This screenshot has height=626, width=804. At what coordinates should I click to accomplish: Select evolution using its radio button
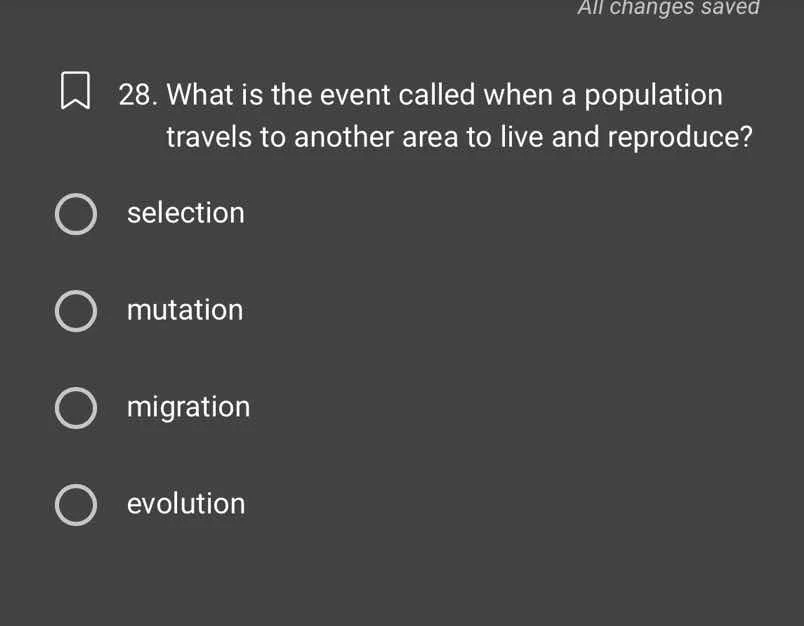pyautogui.click(x=75, y=504)
